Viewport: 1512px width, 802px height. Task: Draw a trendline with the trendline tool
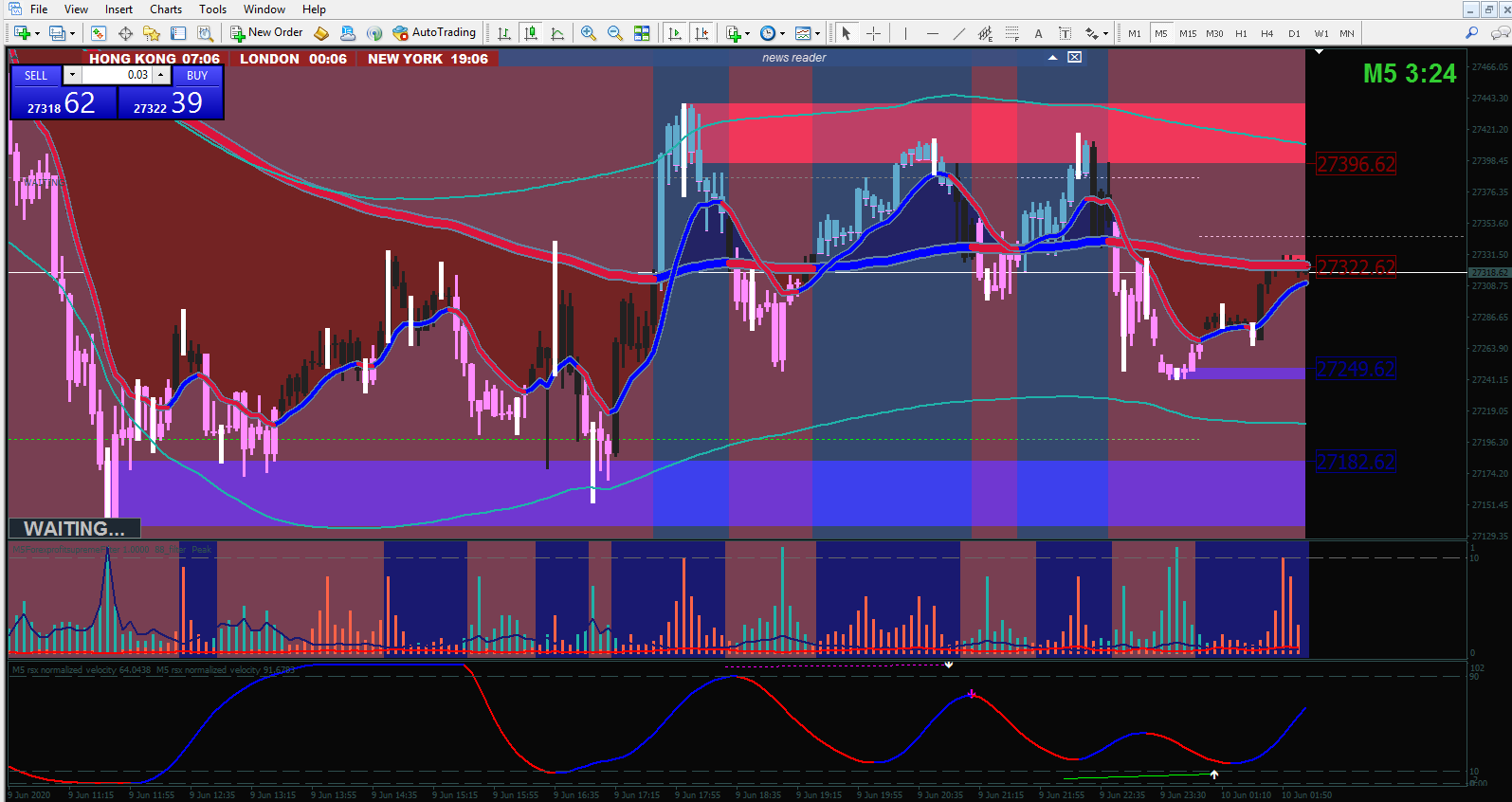[959, 33]
